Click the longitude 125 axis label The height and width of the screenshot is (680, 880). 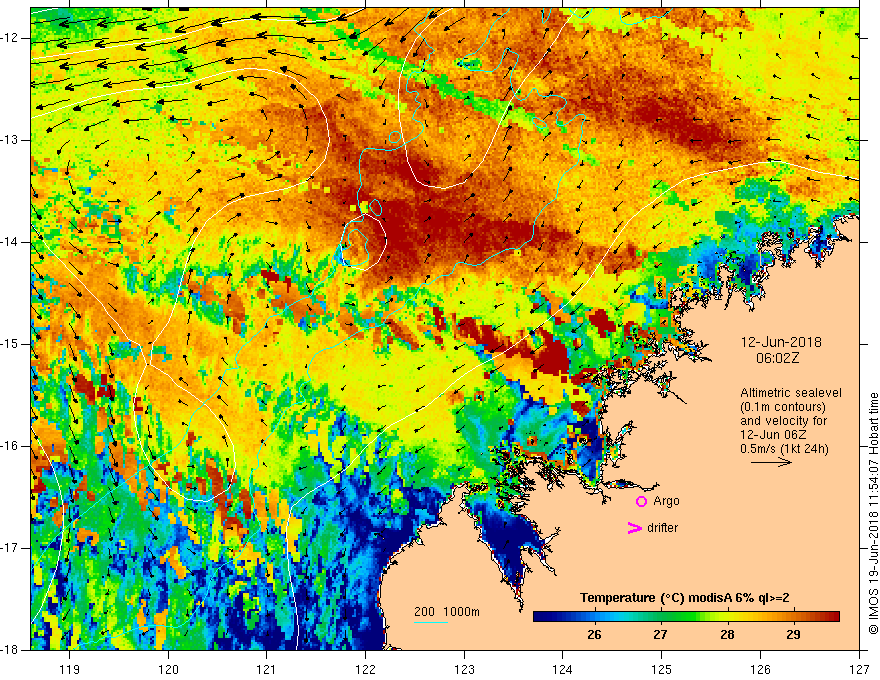point(662,669)
